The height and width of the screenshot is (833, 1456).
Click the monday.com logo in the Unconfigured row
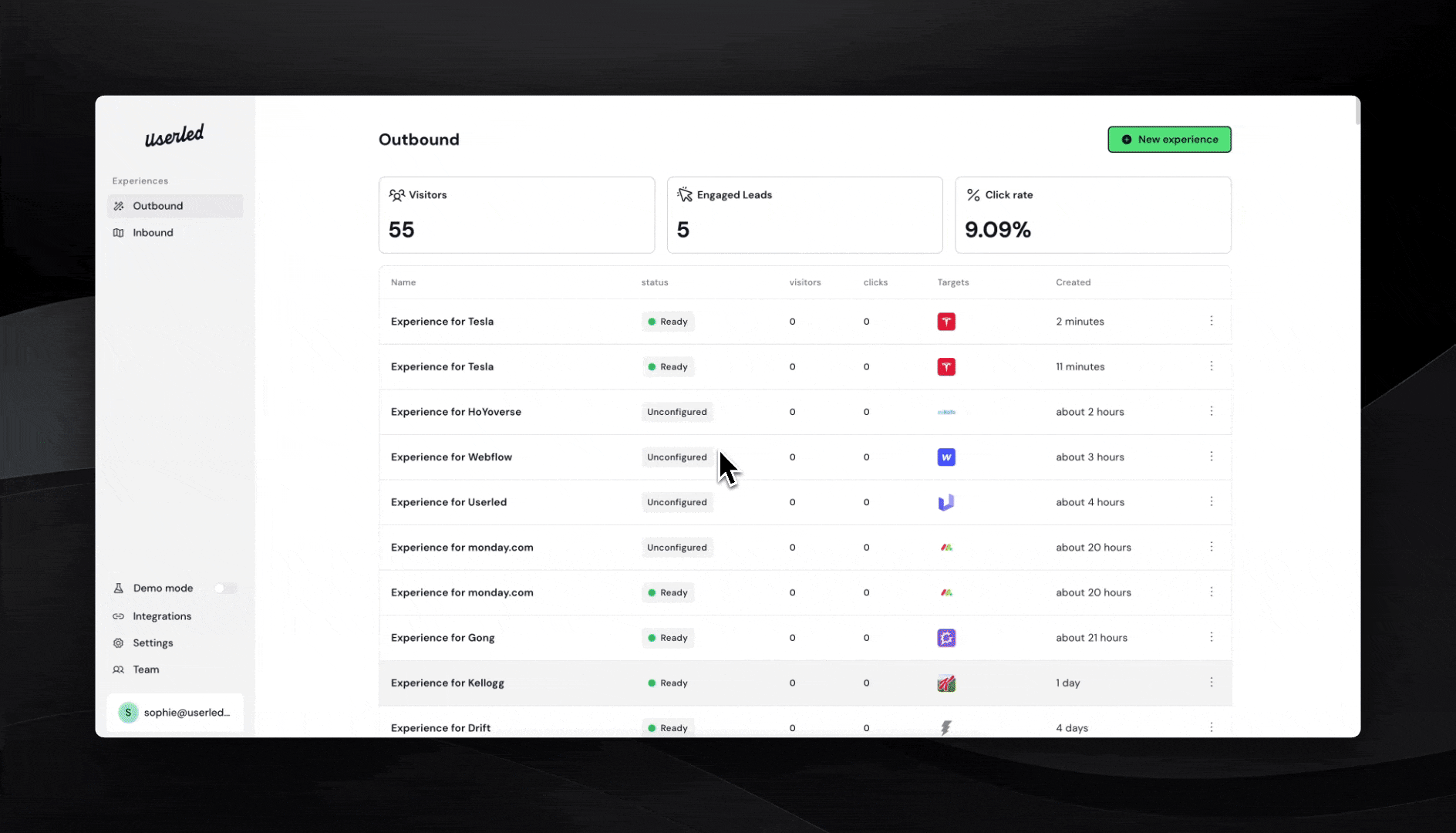[x=946, y=548]
